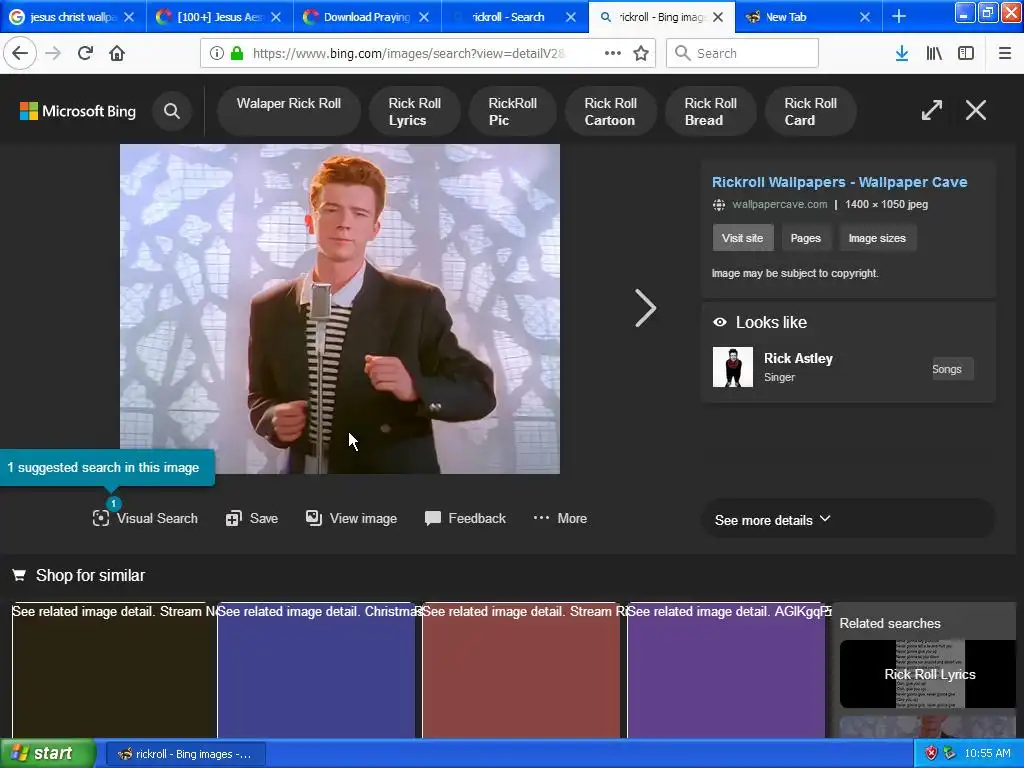The height and width of the screenshot is (768, 1024).
Task: Click the Looks like eye icon
Action: coord(720,322)
